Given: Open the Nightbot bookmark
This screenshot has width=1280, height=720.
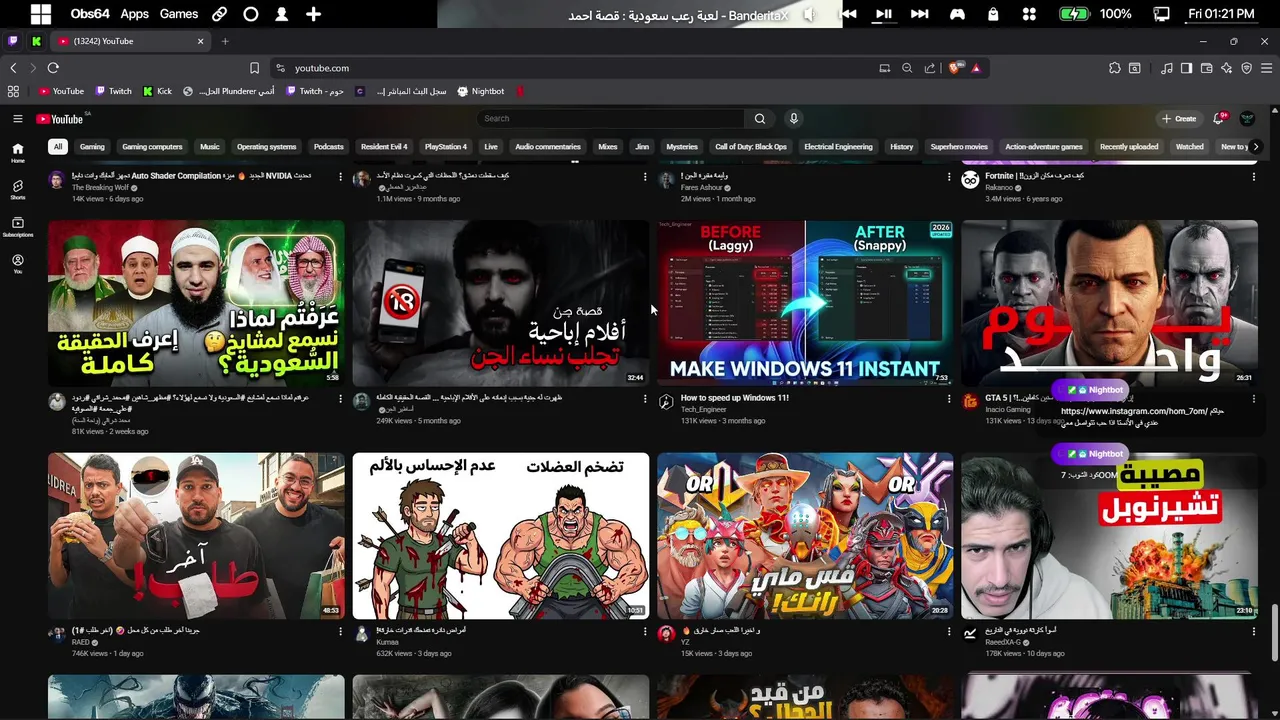Looking at the screenshot, I should click(x=481, y=91).
